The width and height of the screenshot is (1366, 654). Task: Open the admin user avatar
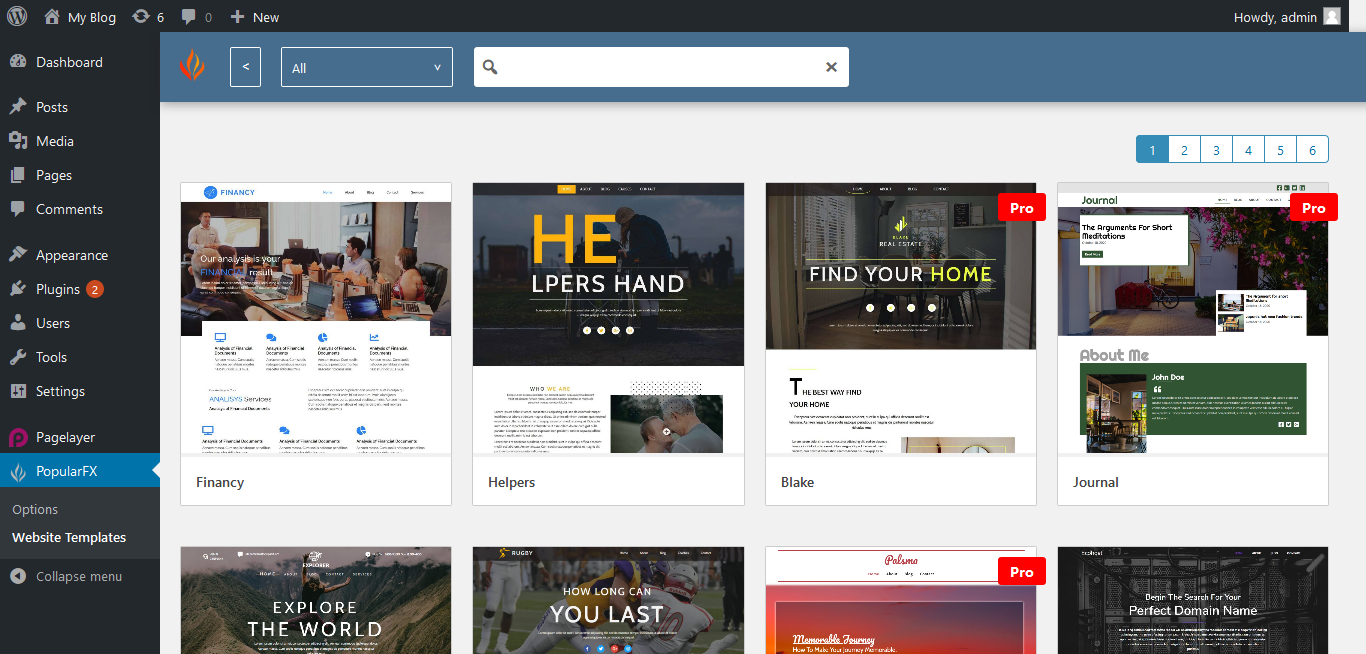pos(1332,16)
